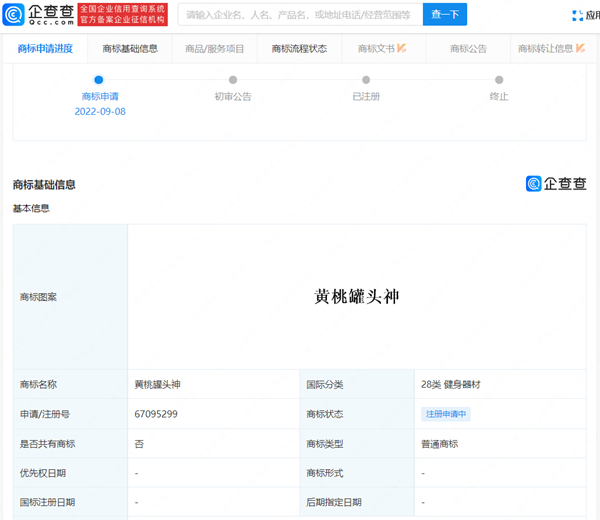Click the 企查查 logo beside 商标基础信息
The image size is (600, 520).
pyautogui.click(x=556, y=184)
